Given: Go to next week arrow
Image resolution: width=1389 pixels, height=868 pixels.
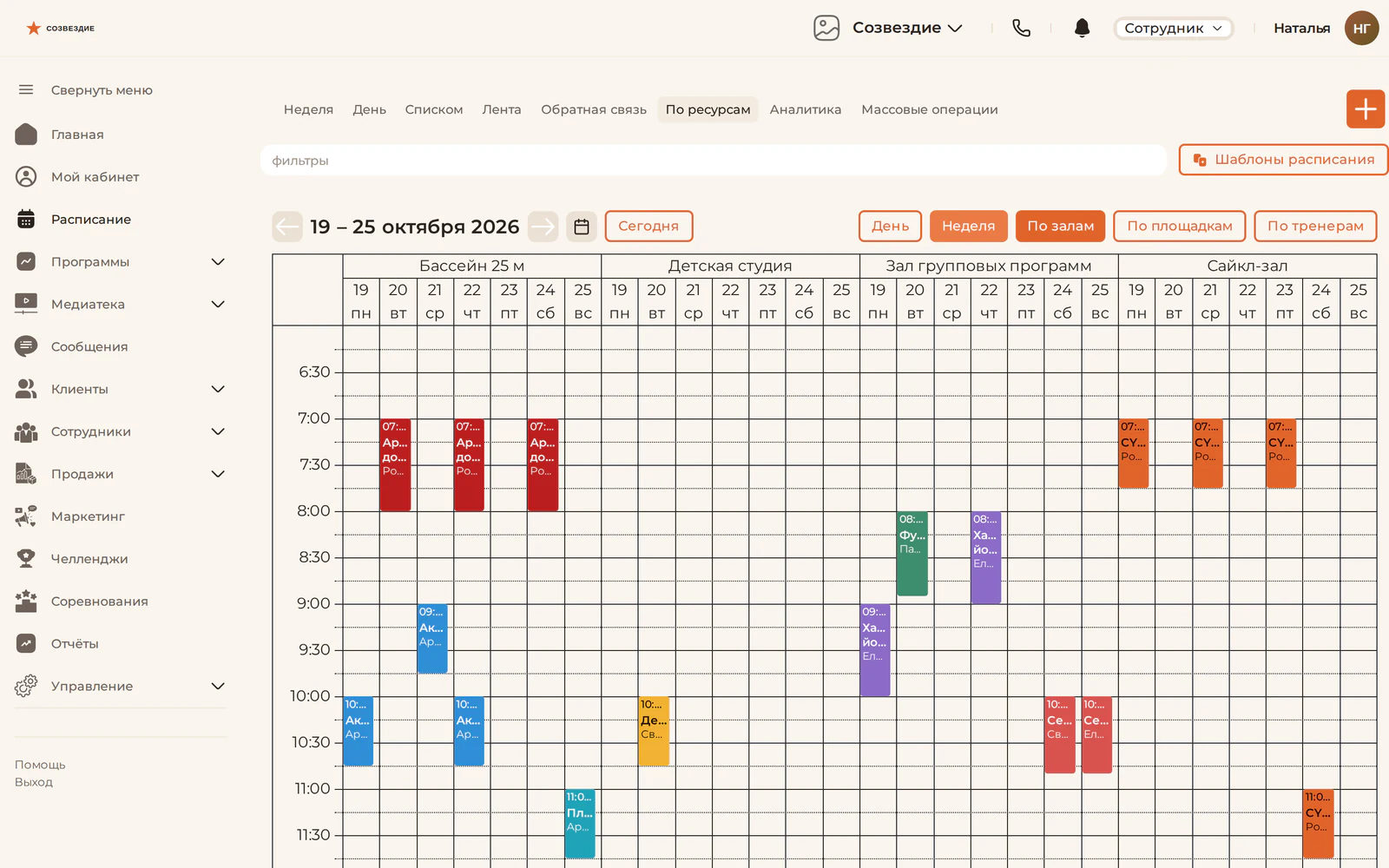Looking at the screenshot, I should click(x=543, y=227).
